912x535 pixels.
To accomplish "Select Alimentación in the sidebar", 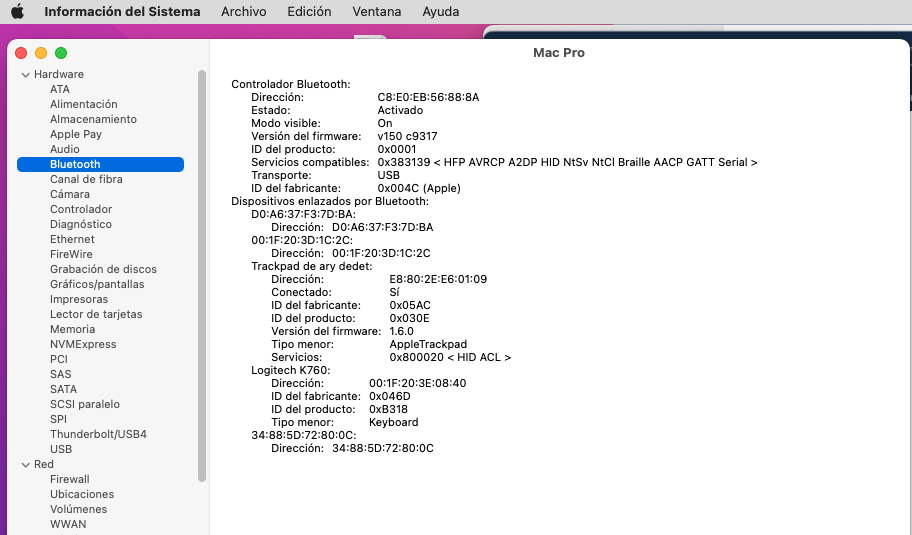I will pyautogui.click(x=84, y=104).
